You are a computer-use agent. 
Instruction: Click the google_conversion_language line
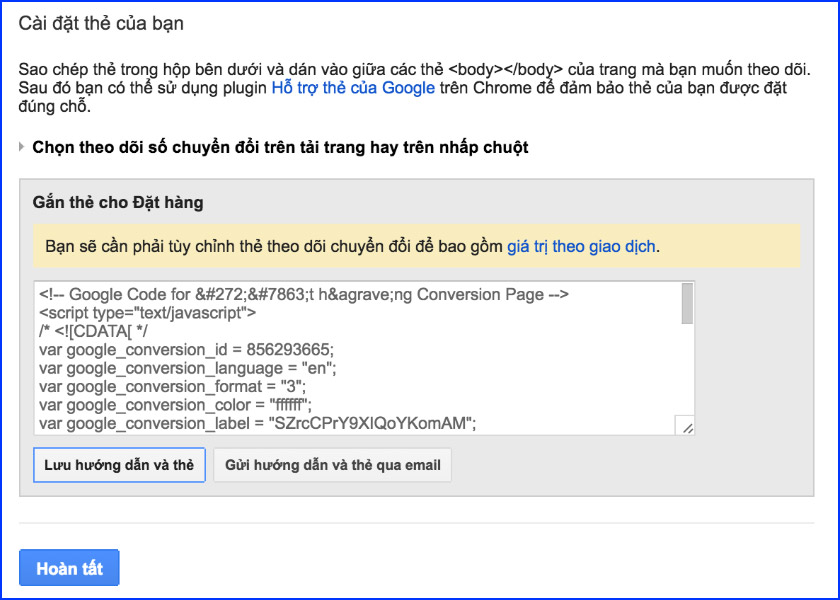click(187, 368)
